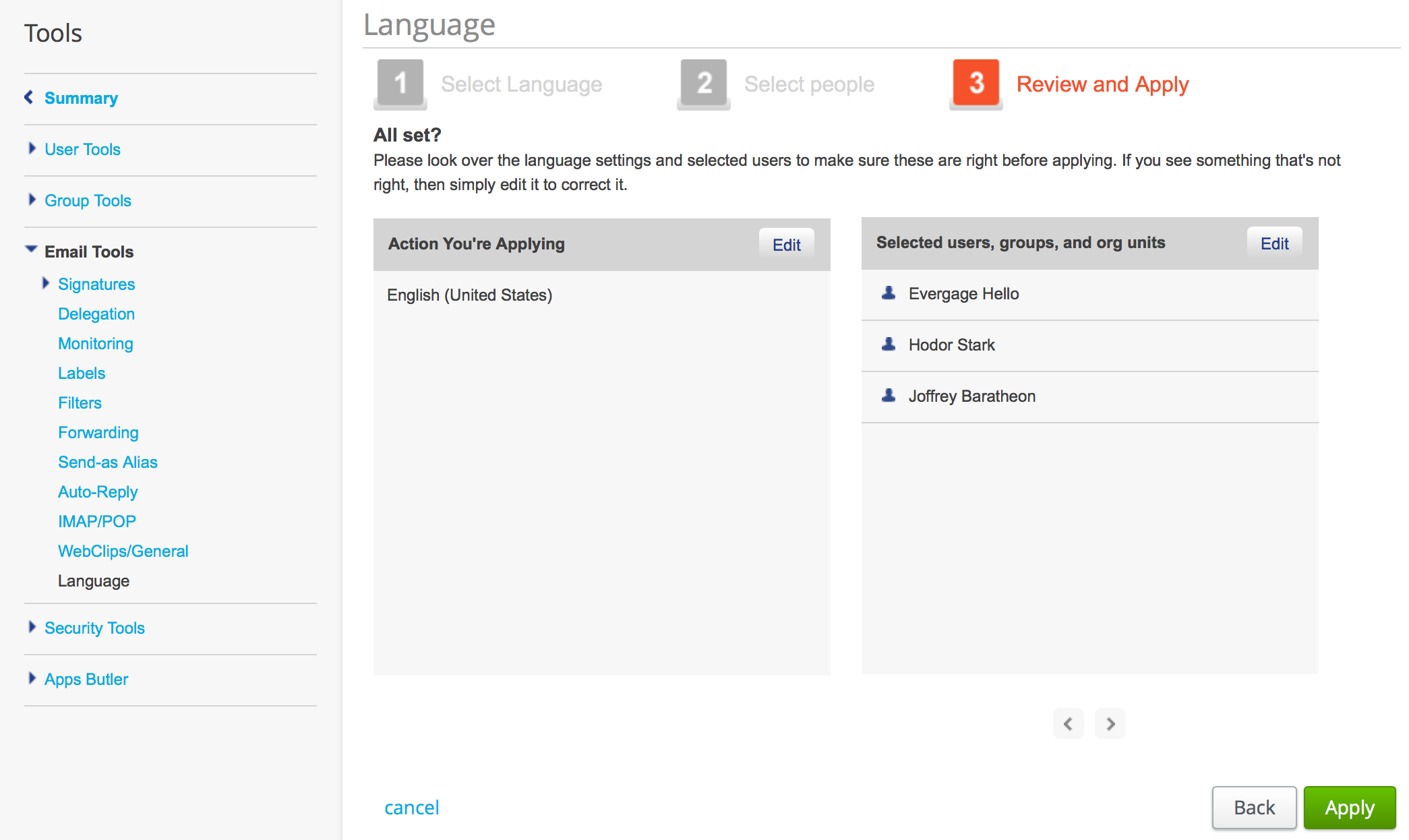Expand the User Tools arrow

pyautogui.click(x=32, y=148)
